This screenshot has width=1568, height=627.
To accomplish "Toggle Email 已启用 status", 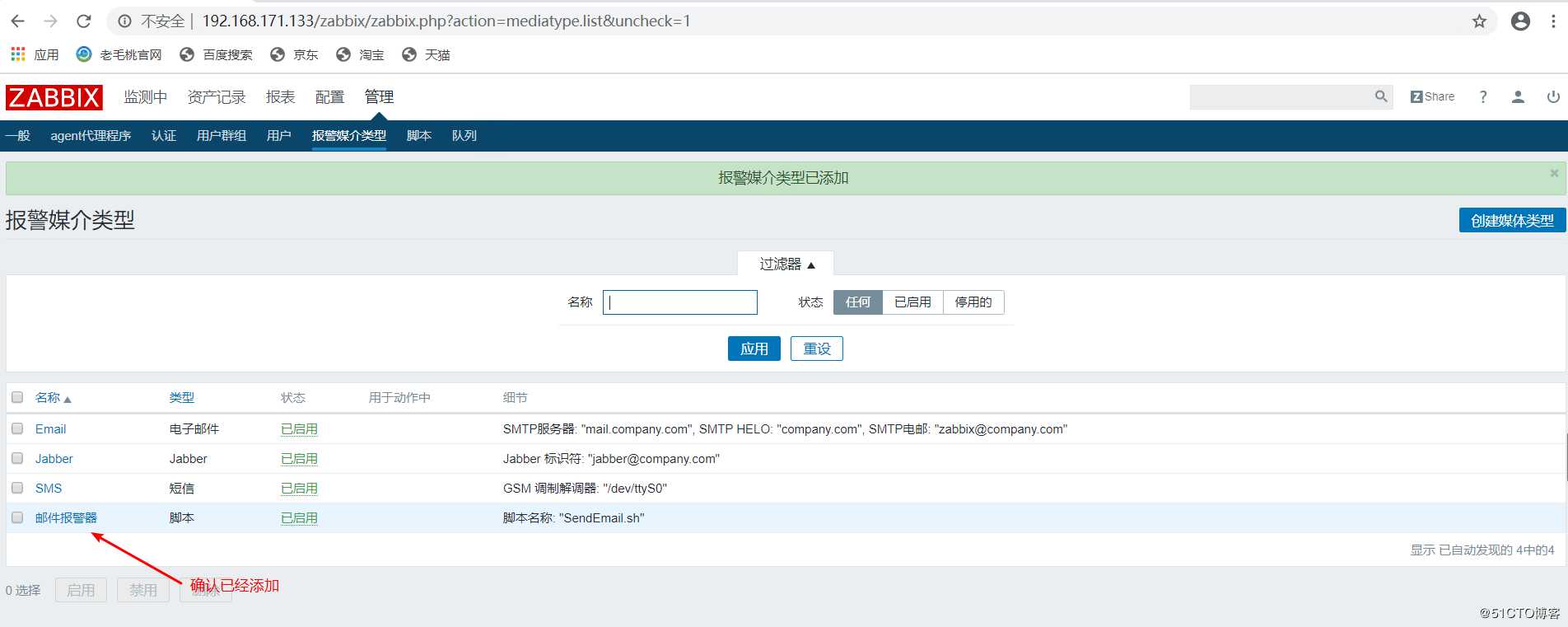I will click(299, 429).
